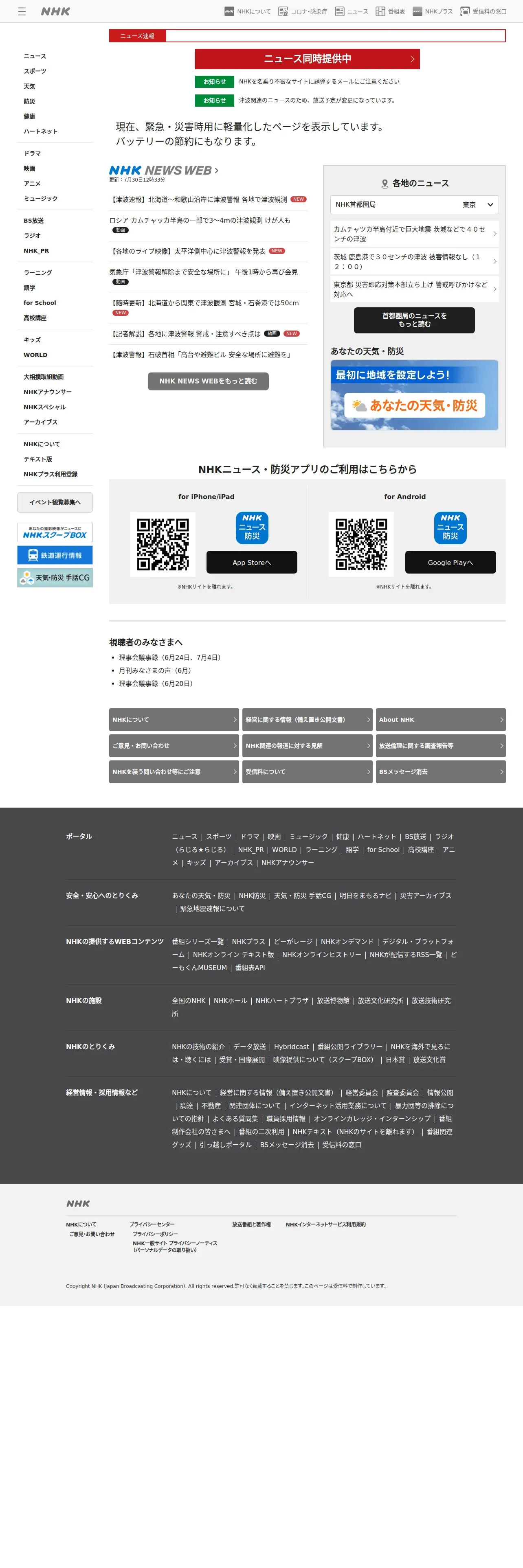Open footer NHKオンデマンド link

click(347, 942)
